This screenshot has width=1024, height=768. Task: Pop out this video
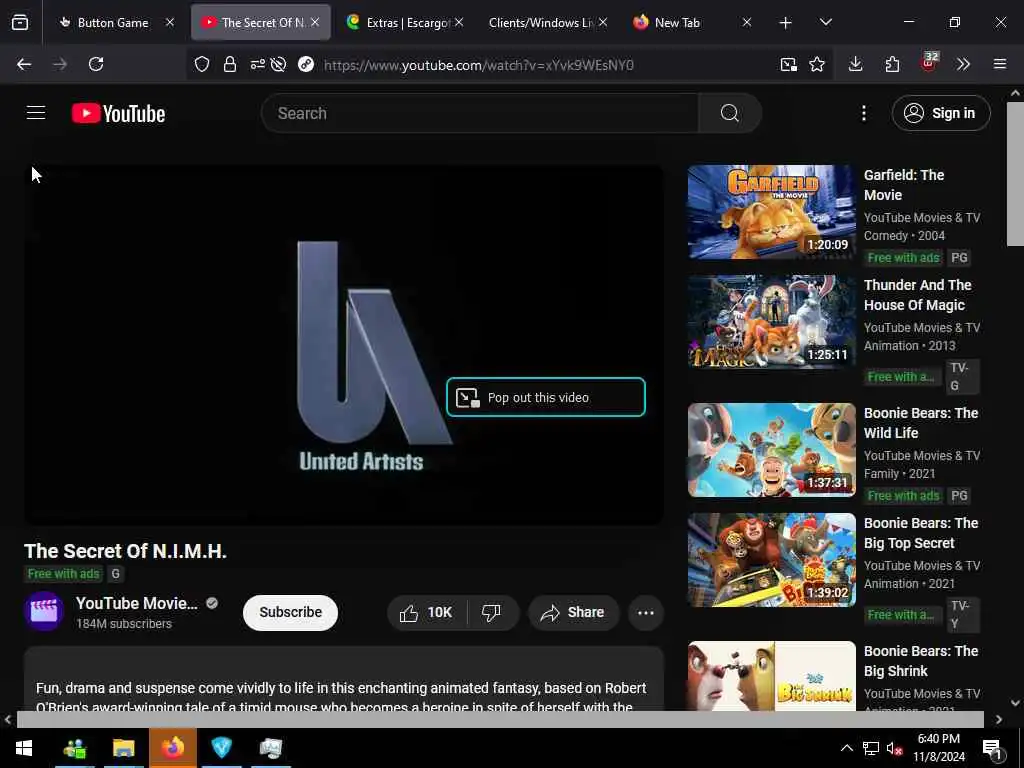coord(546,397)
